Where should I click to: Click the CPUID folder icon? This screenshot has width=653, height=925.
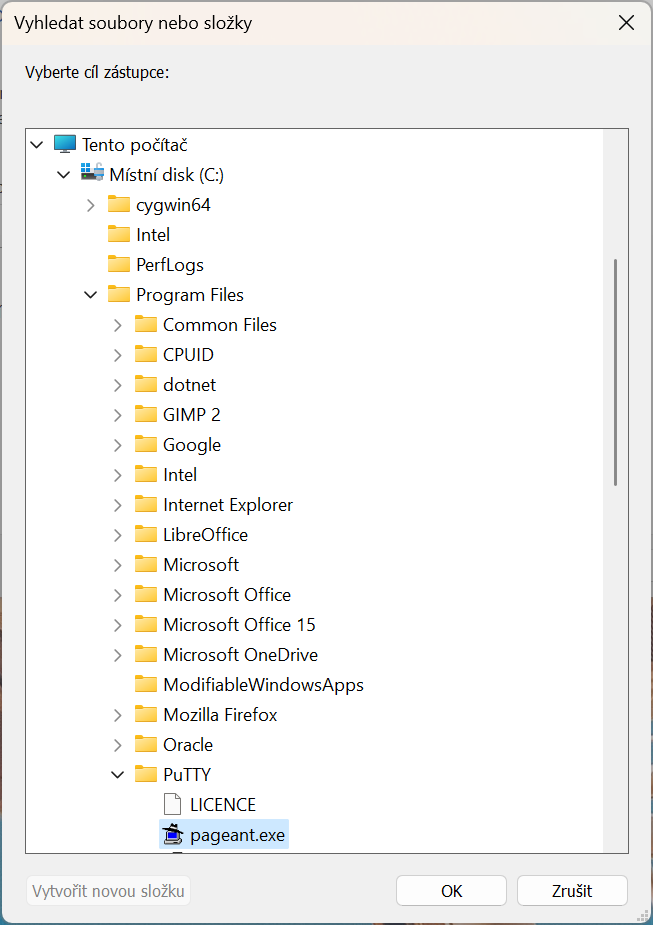point(146,355)
